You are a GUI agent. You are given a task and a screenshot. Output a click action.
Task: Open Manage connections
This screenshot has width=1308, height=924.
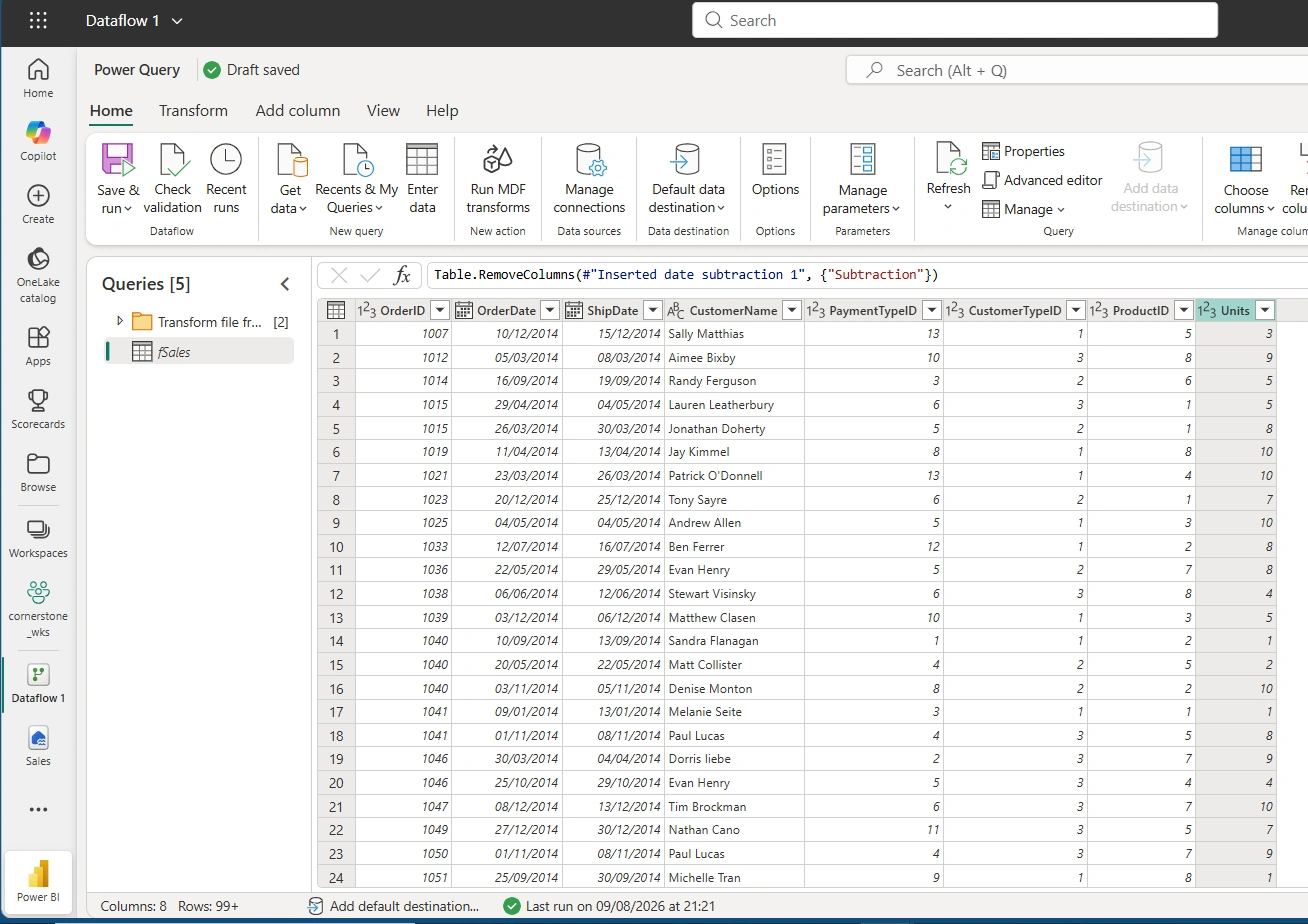click(590, 179)
